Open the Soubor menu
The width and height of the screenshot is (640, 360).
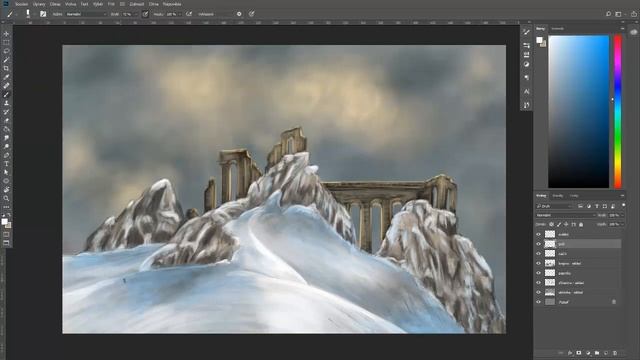pos(21,4)
